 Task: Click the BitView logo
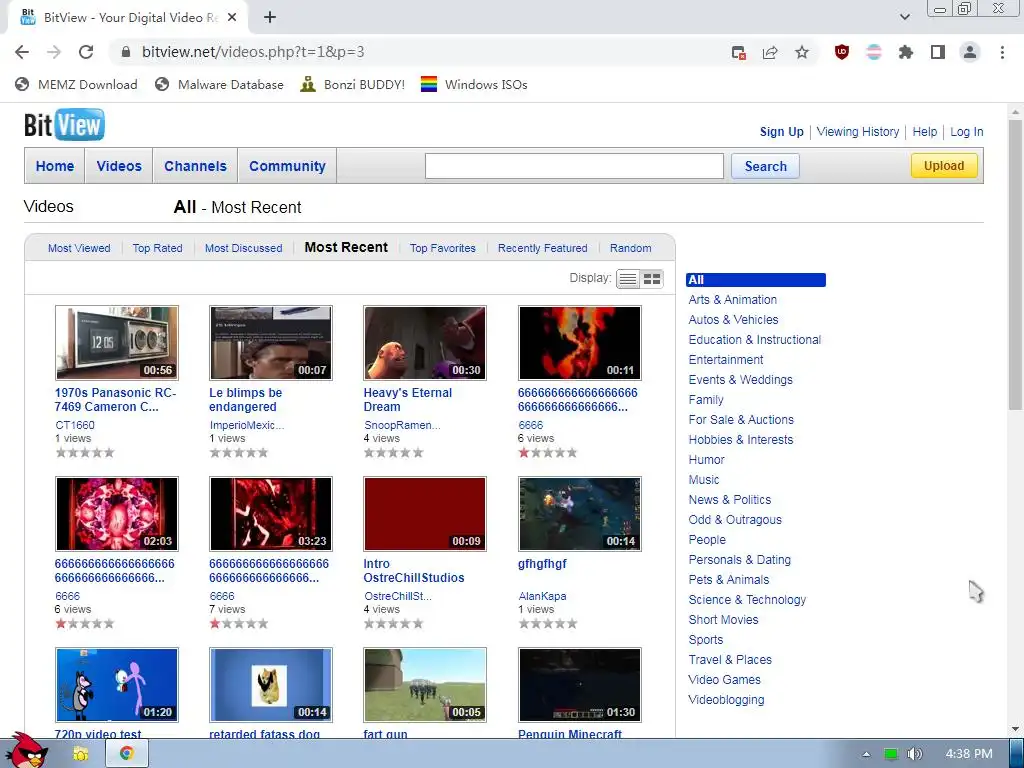tap(64, 125)
